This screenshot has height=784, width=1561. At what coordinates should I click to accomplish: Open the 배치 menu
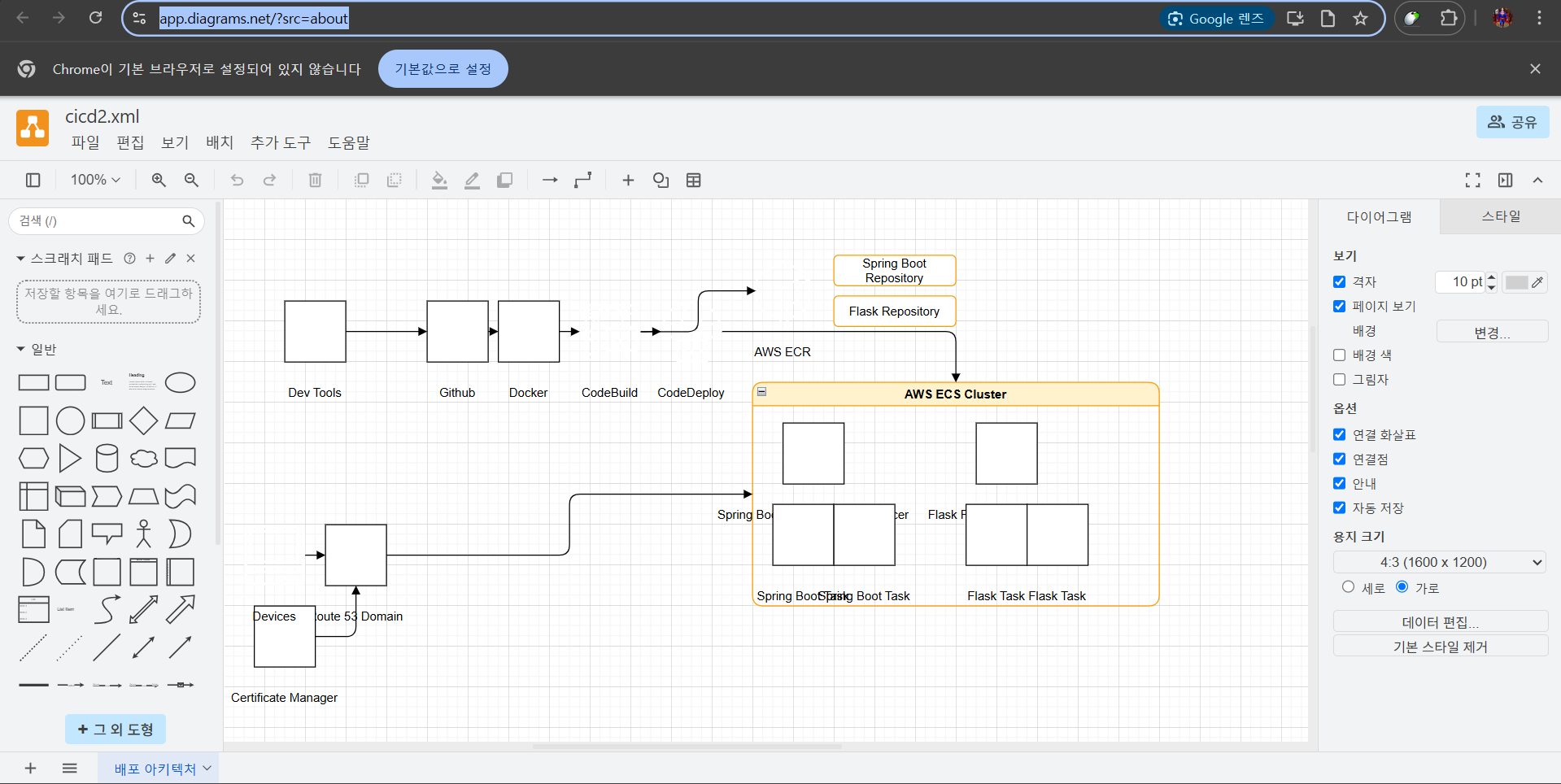[220, 142]
